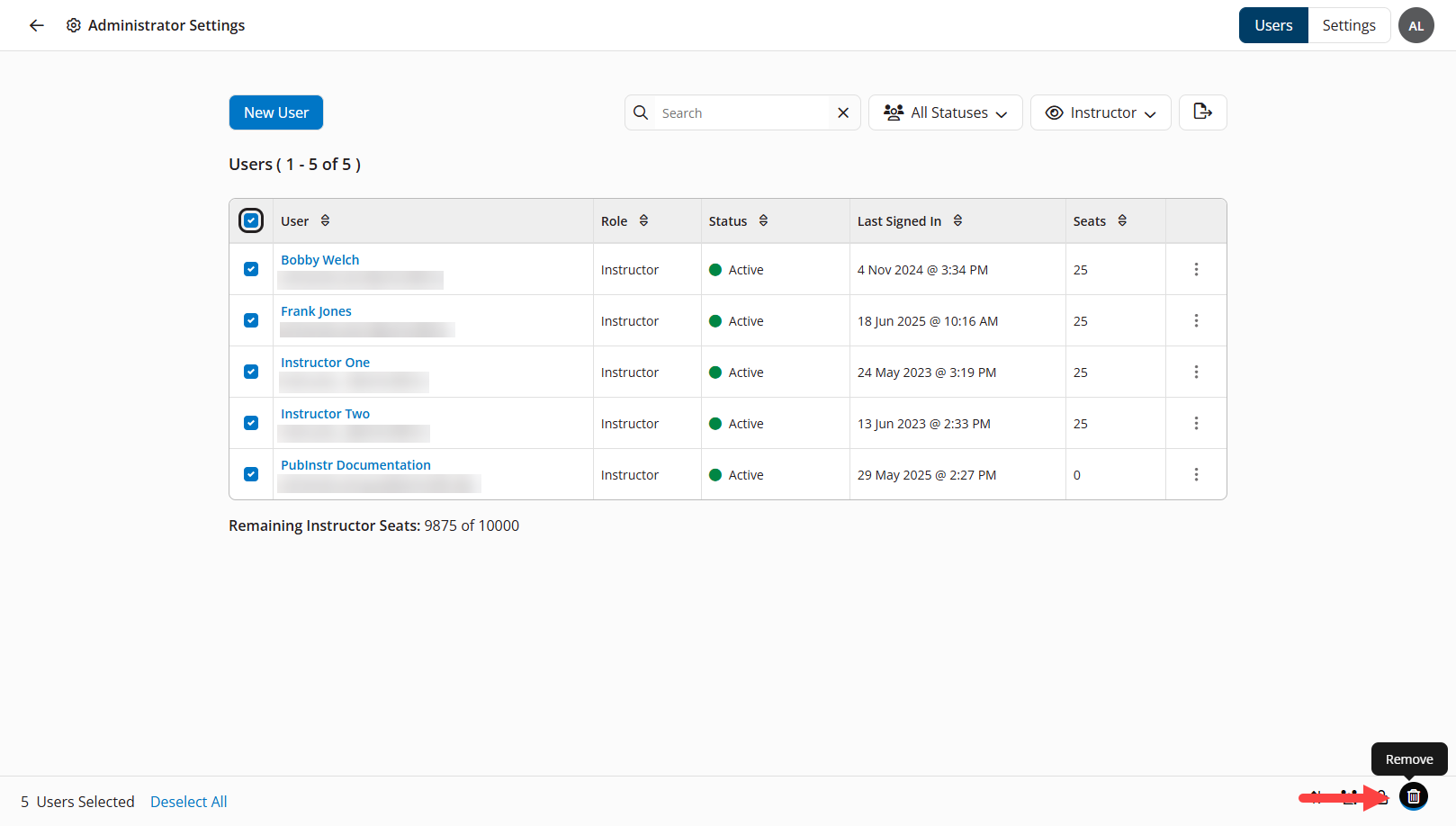This screenshot has width=1456, height=826.
Task: Uncheck the Bobby Welch row checkbox
Action: (x=251, y=269)
